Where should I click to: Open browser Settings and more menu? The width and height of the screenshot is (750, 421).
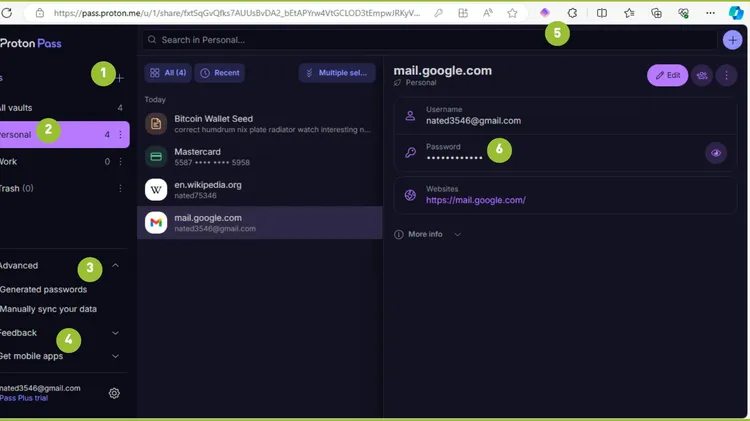(710, 13)
